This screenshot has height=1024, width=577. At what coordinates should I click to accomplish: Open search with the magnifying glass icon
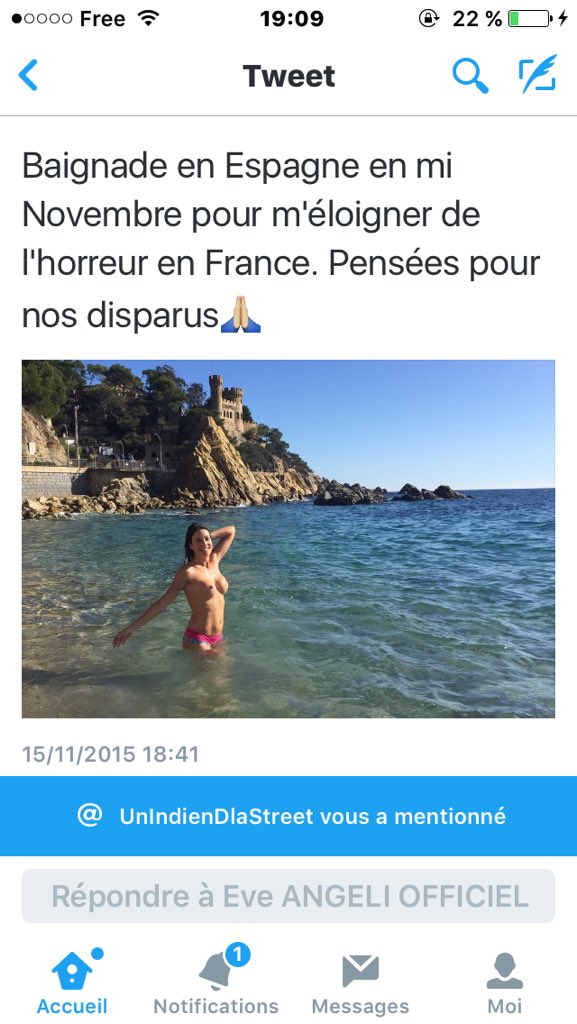click(x=470, y=75)
